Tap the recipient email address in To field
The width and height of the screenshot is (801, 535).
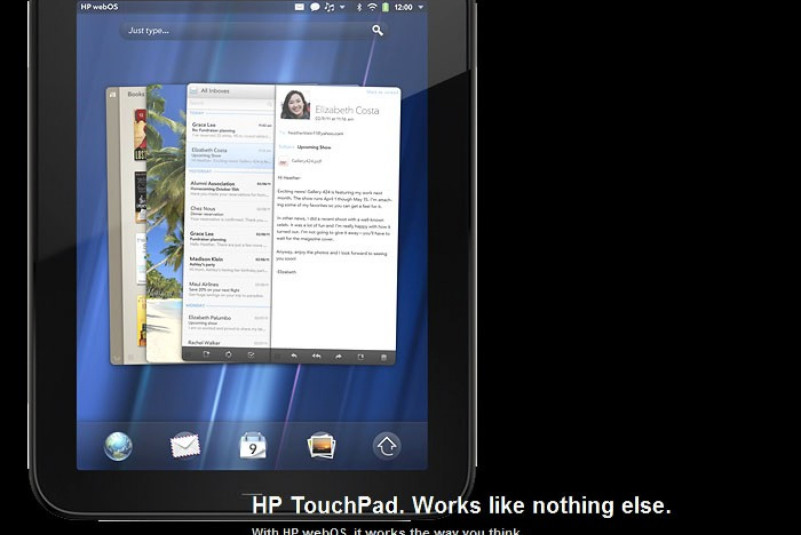pyautogui.click(x=315, y=133)
